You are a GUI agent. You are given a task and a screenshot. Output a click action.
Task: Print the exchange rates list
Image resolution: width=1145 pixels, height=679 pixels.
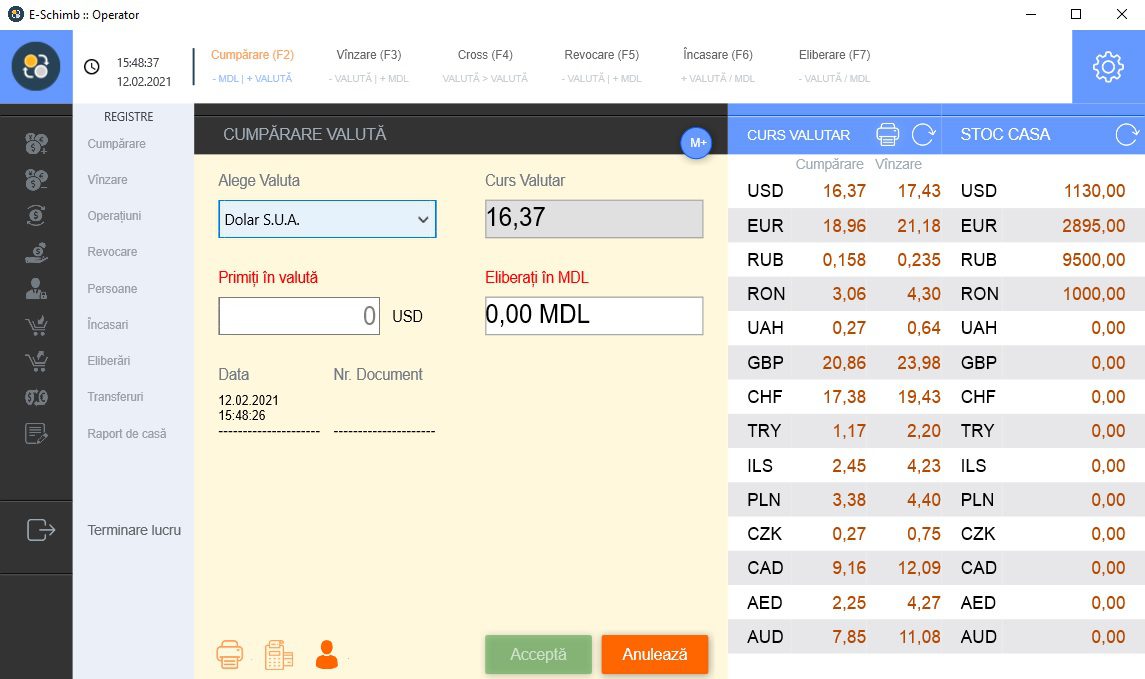point(887,134)
